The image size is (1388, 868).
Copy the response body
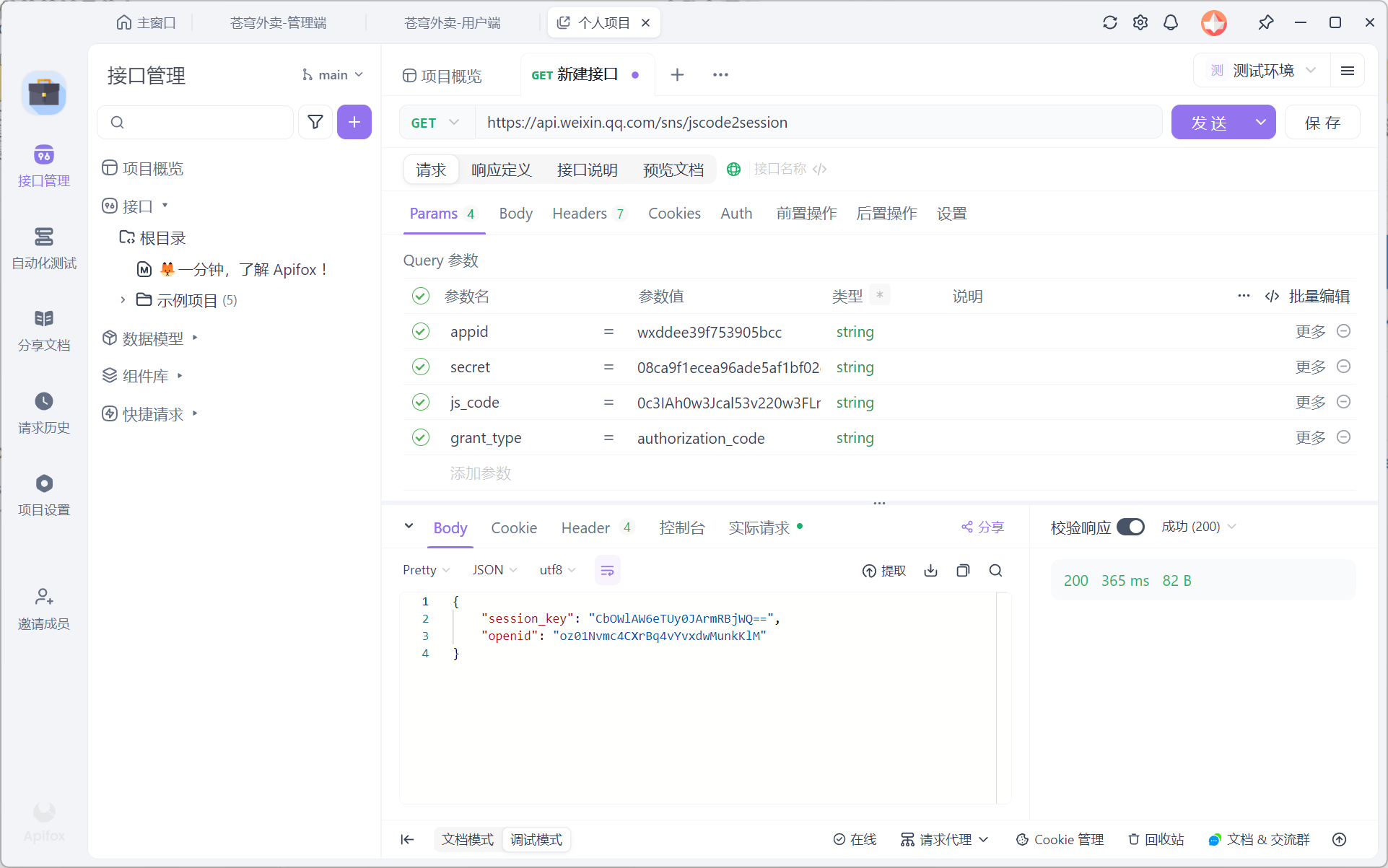point(963,570)
